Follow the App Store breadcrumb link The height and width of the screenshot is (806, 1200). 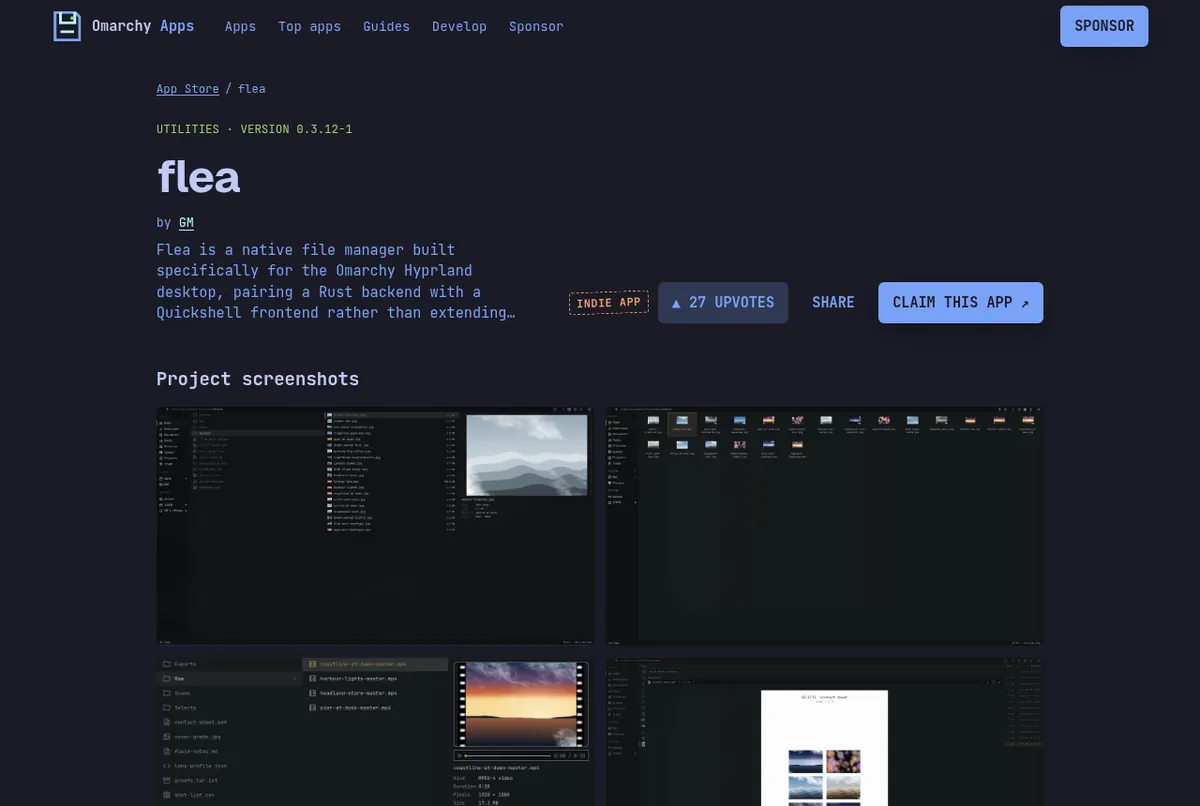pos(187,89)
